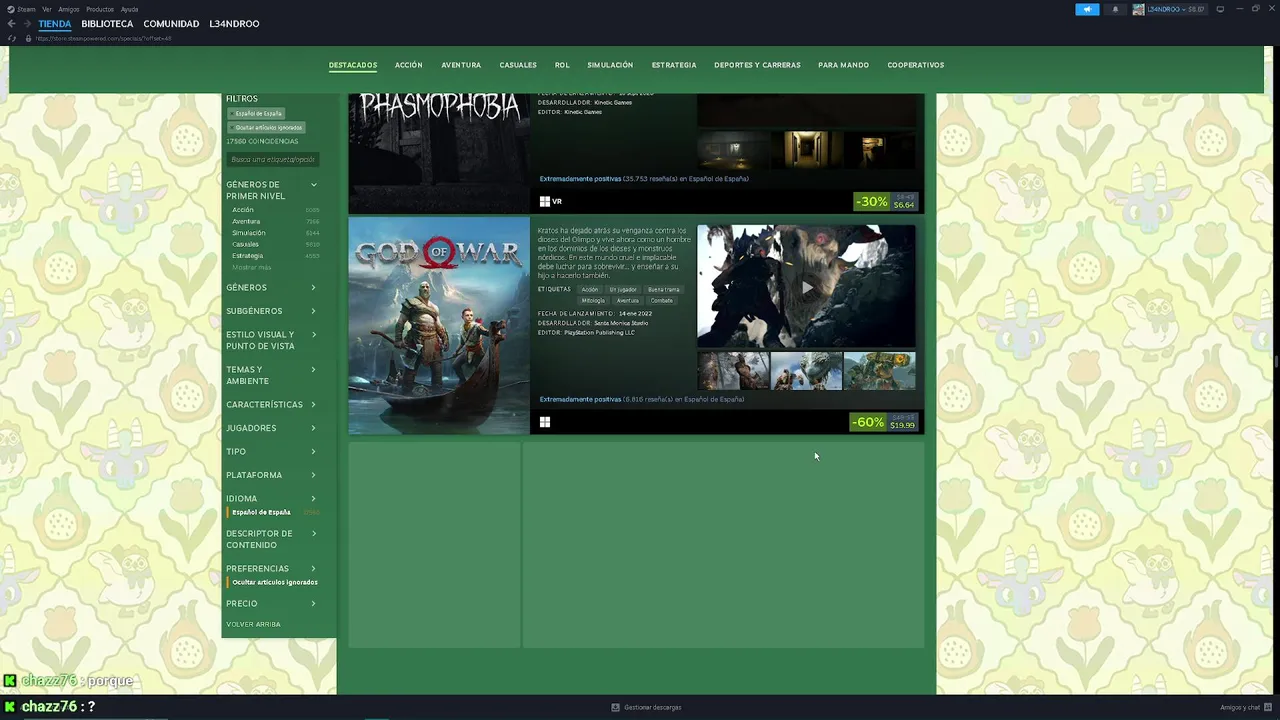The height and width of the screenshot is (720, 1280).
Task: Click Mostrar más under top-level genres
Action: (252, 267)
